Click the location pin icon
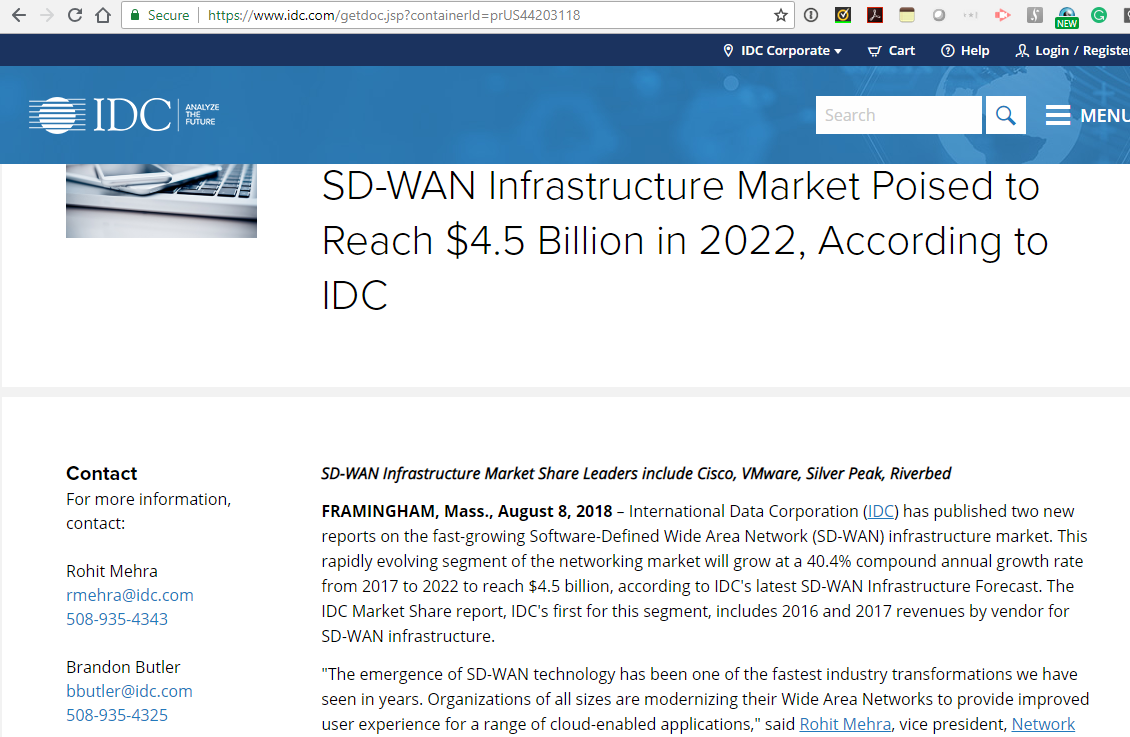This screenshot has height=737, width=1130. [728, 50]
